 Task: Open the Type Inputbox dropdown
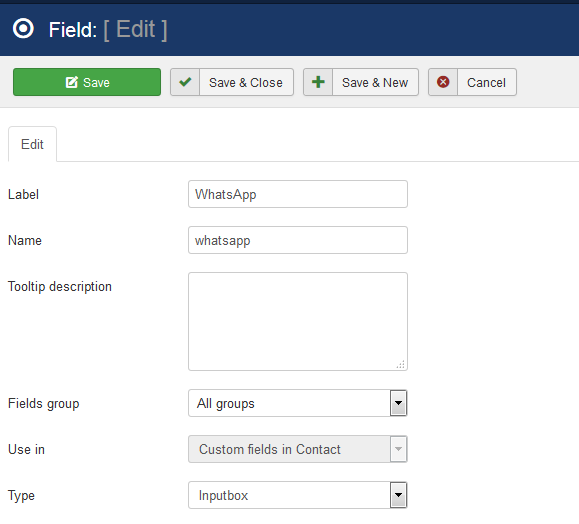pyautogui.click(x=298, y=495)
